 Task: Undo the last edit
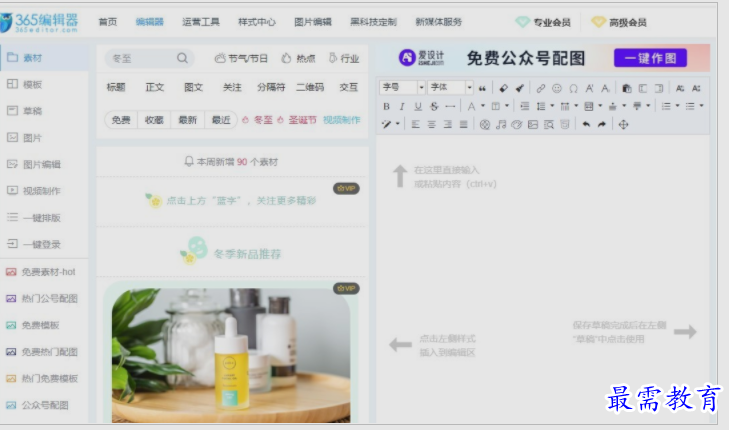tap(586, 125)
